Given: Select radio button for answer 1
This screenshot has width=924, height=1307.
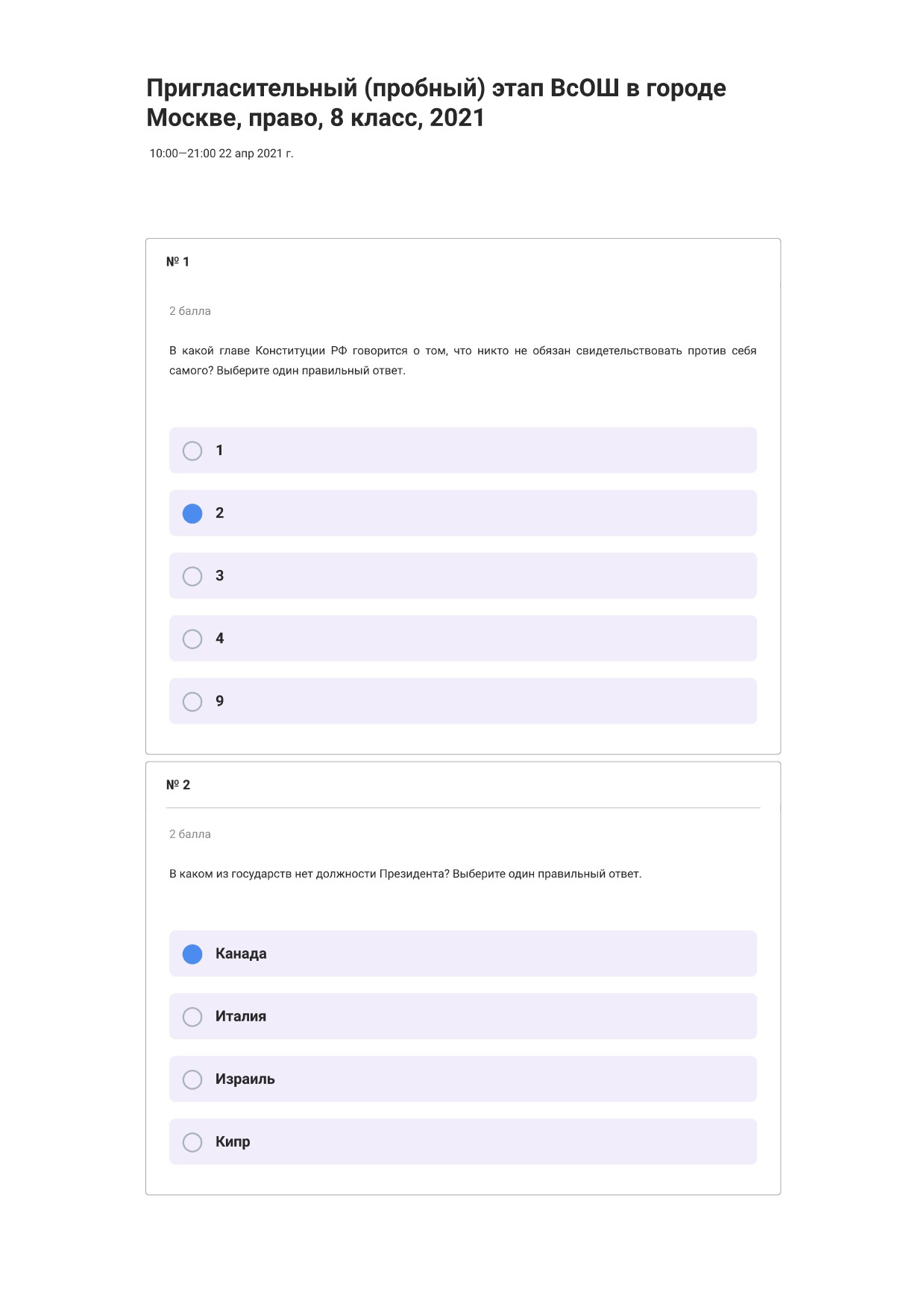Looking at the screenshot, I should [192, 451].
